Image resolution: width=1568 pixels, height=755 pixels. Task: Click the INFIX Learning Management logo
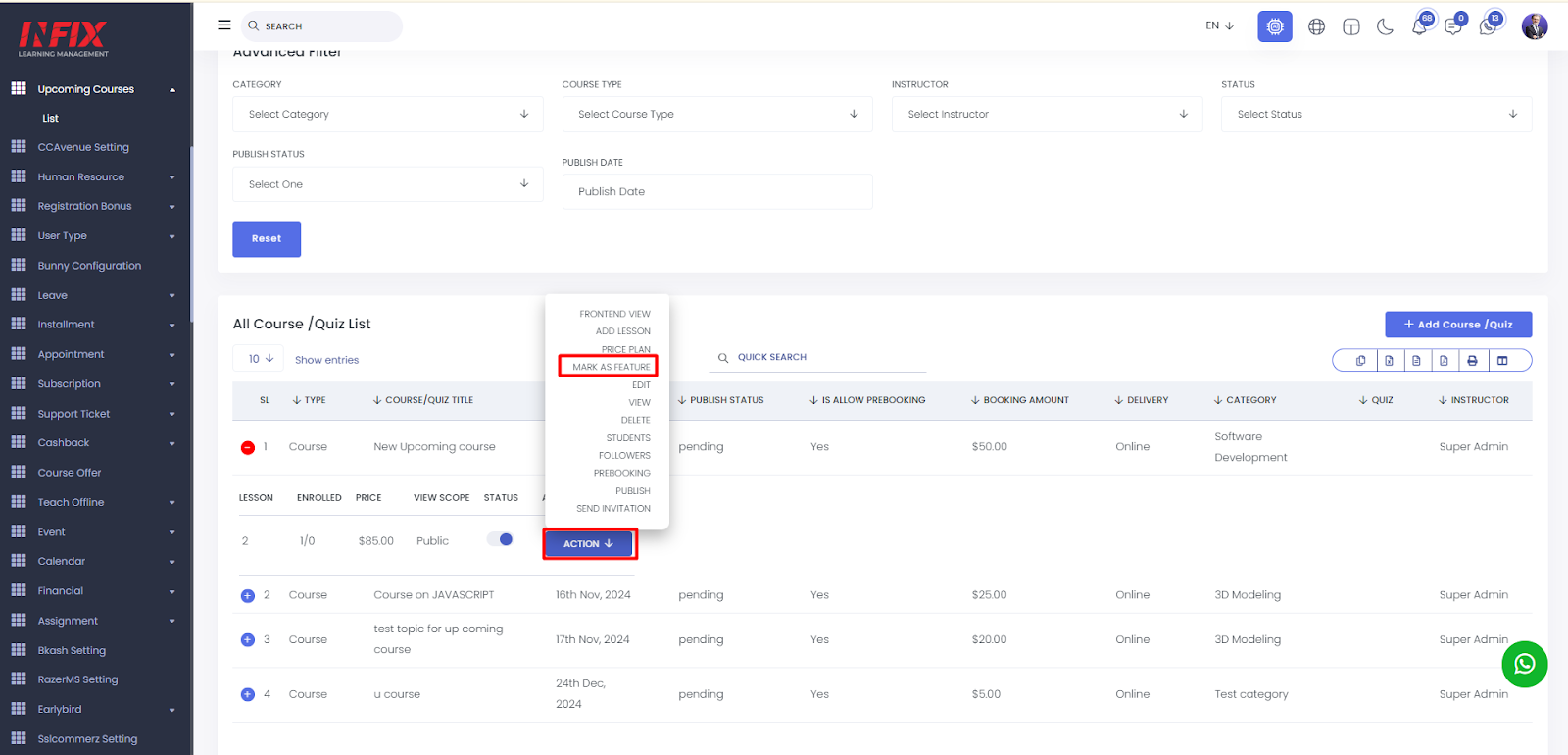click(x=64, y=39)
